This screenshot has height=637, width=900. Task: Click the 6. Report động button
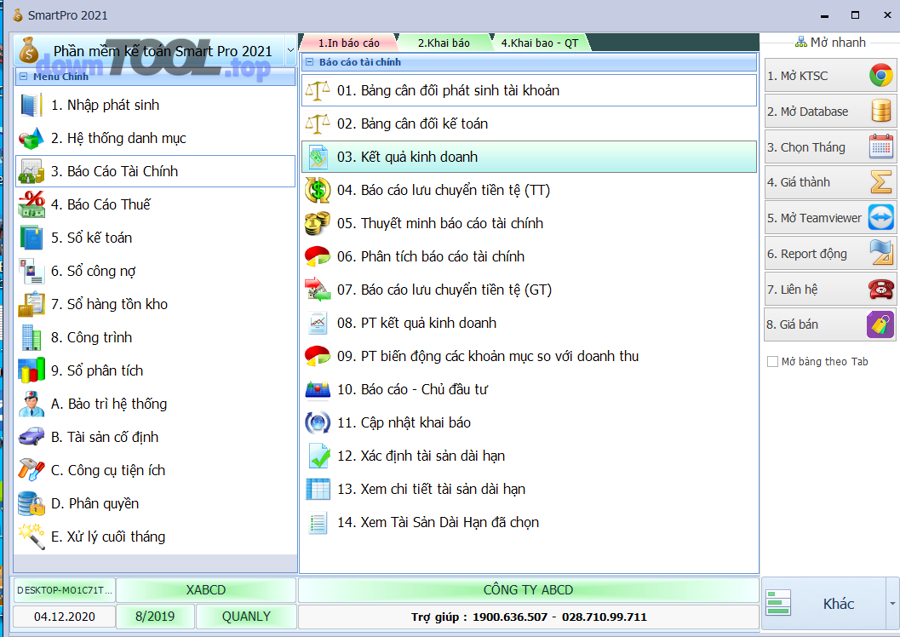point(831,254)
